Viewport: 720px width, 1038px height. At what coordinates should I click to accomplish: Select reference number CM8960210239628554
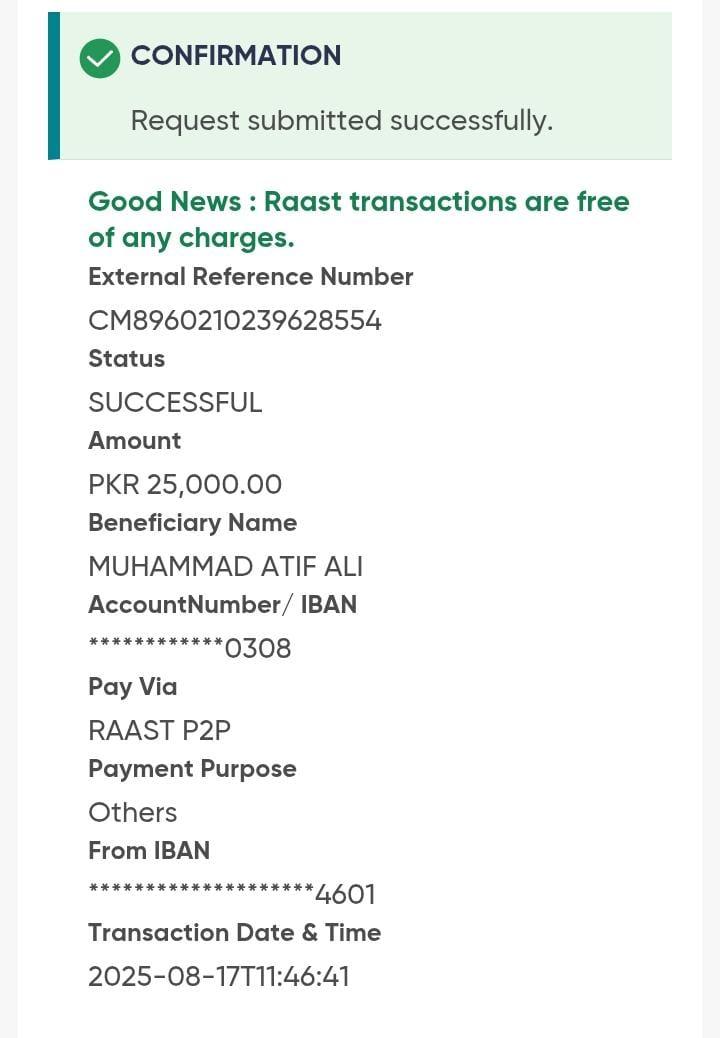[x=235, y=321]
